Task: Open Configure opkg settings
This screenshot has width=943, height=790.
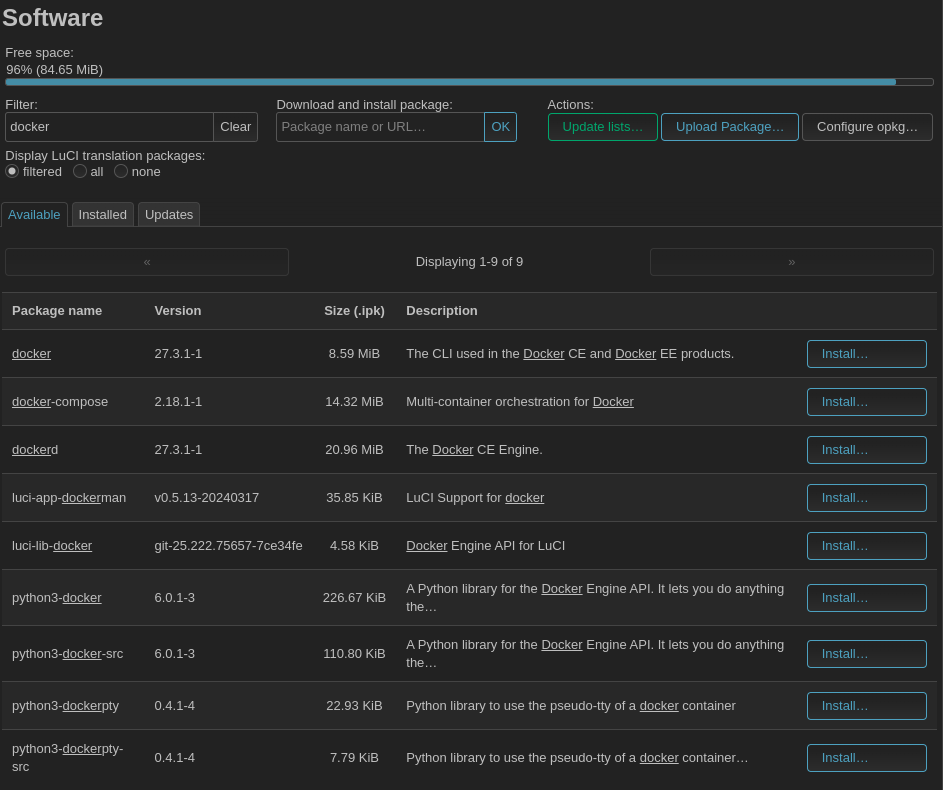Action: tap(867, 127)
